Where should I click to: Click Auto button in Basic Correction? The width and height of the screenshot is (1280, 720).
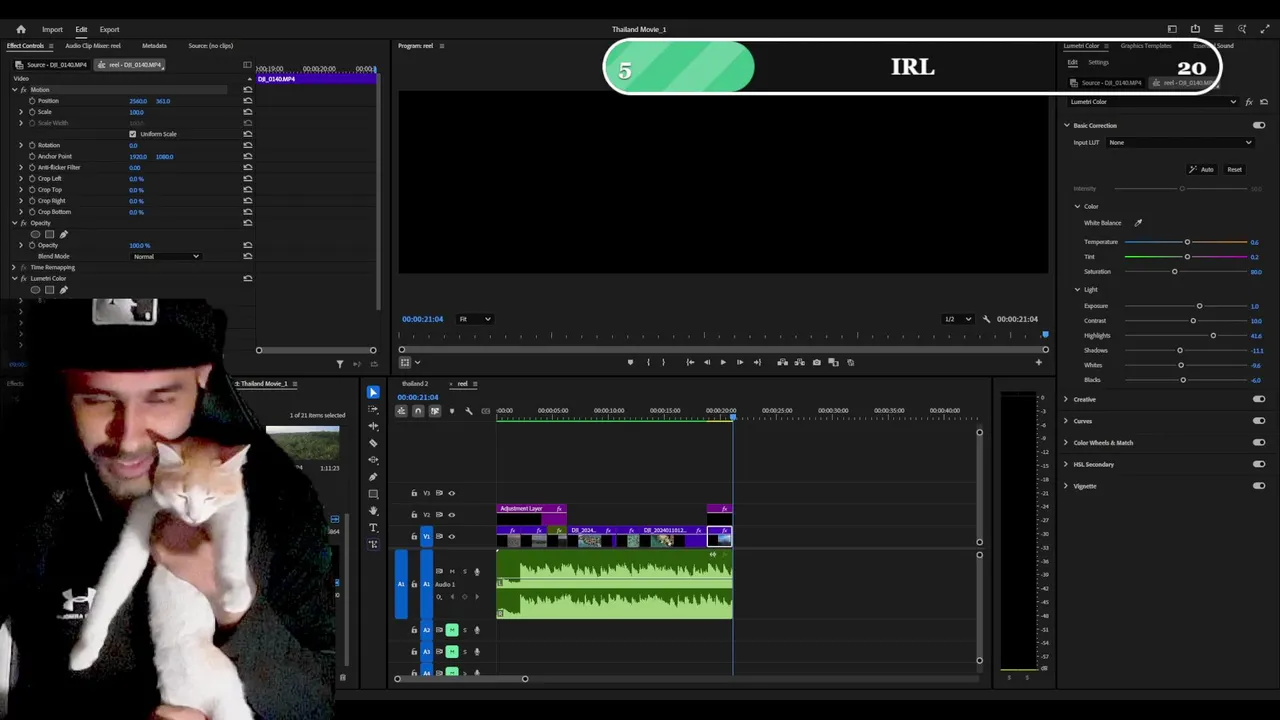coord(1201,170)
